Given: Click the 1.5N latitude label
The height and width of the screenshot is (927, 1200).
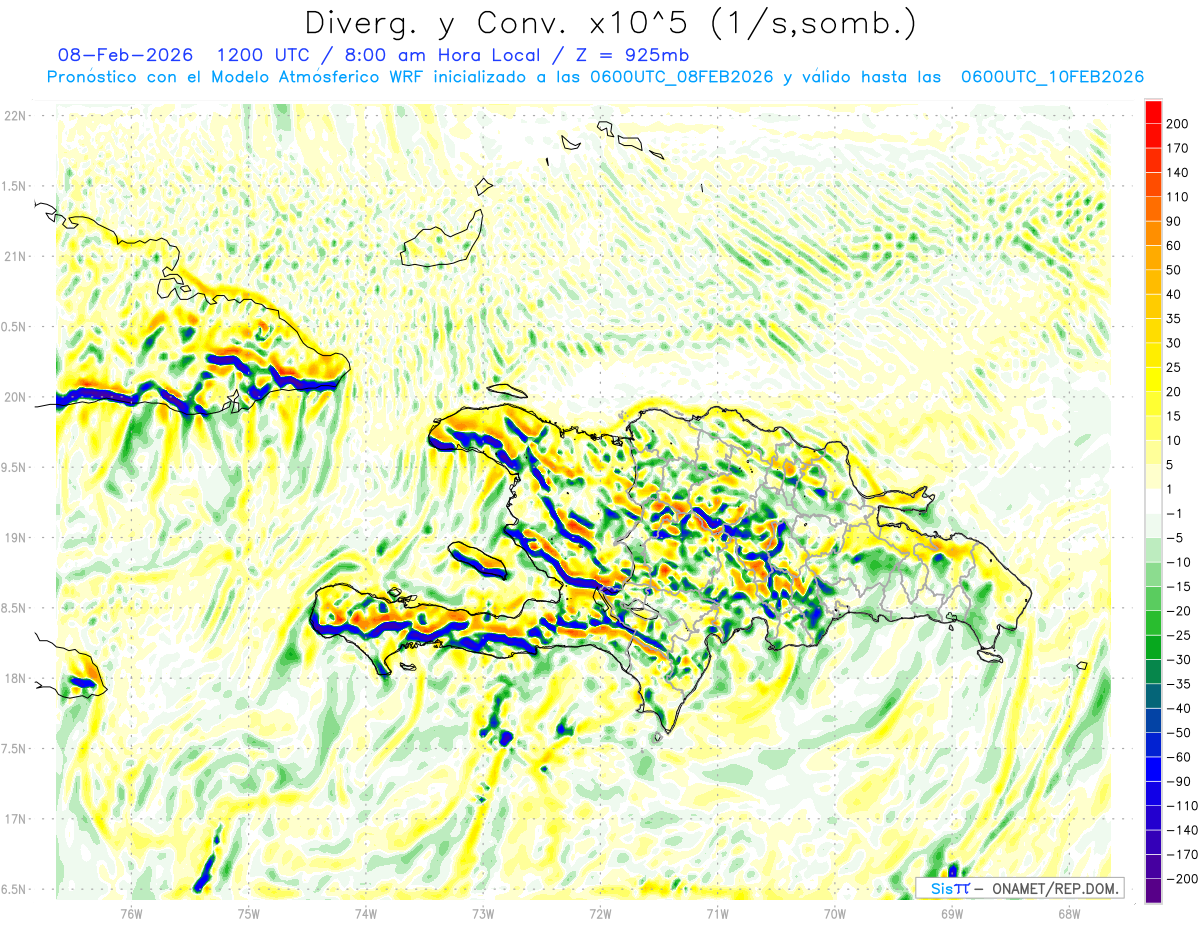Looking at the screenshot, I should tap(13, 186).
